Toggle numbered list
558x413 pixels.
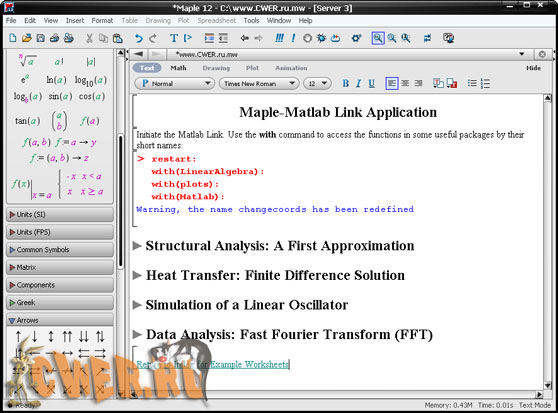(x=485, y=83)
